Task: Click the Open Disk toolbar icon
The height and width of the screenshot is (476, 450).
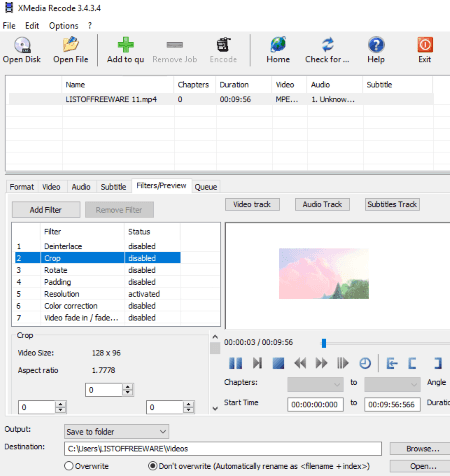Action: [22, 45]
